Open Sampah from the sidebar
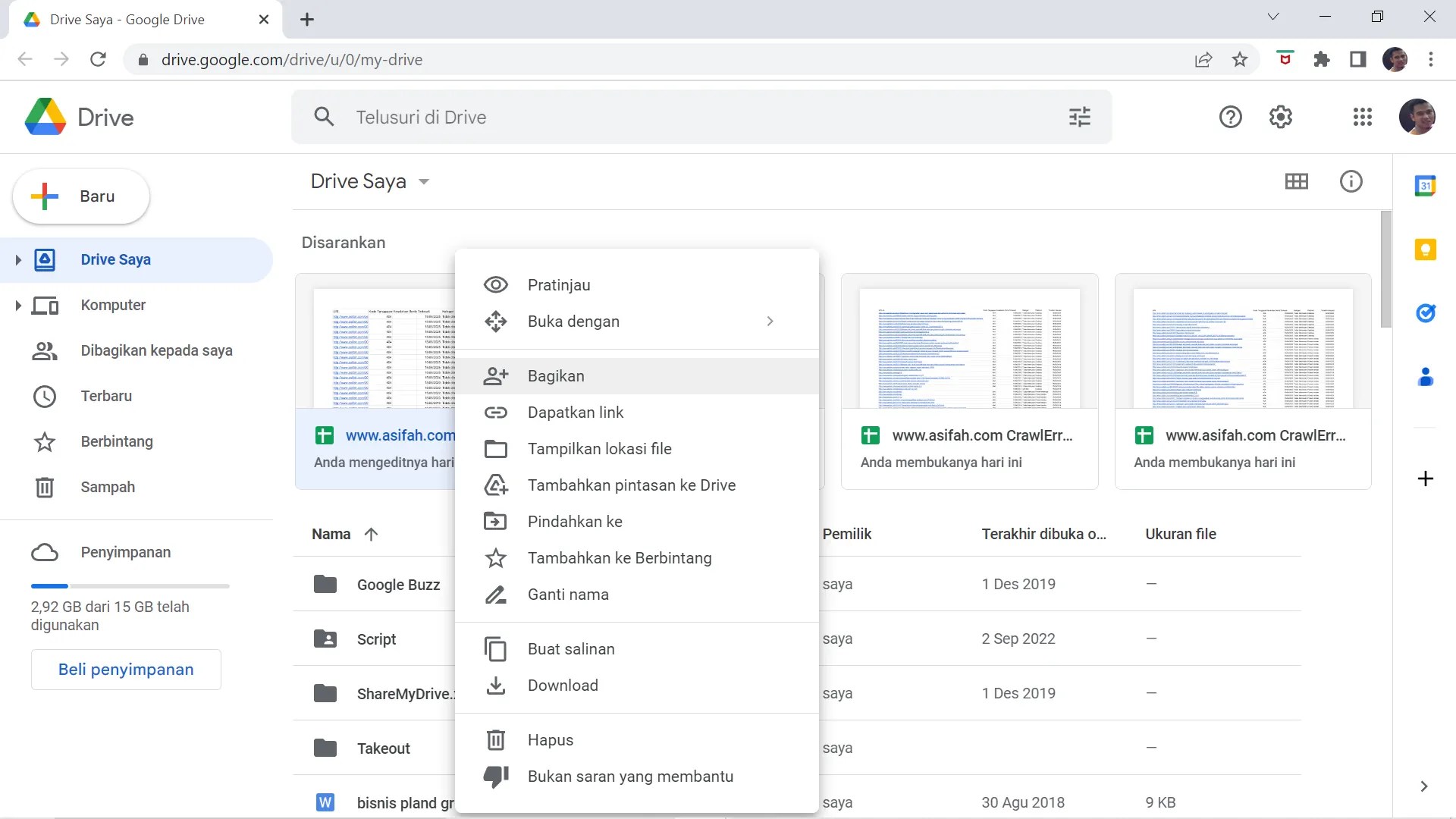This screenshot has height=819, width=1456. [x=107, y=487]
